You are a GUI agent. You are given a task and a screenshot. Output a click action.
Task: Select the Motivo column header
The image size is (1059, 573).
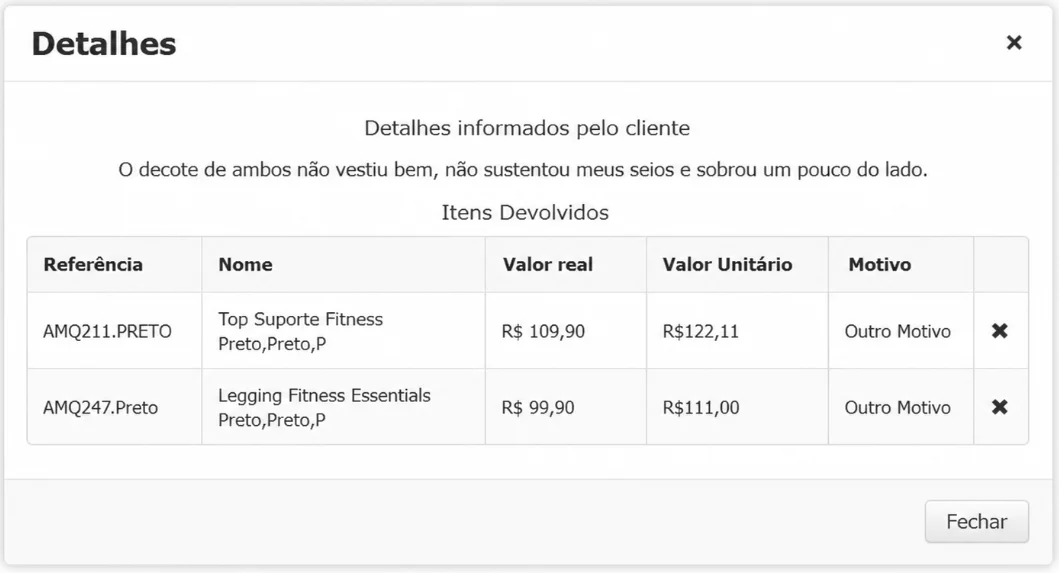pyautogui.click(x=880, y=264)
